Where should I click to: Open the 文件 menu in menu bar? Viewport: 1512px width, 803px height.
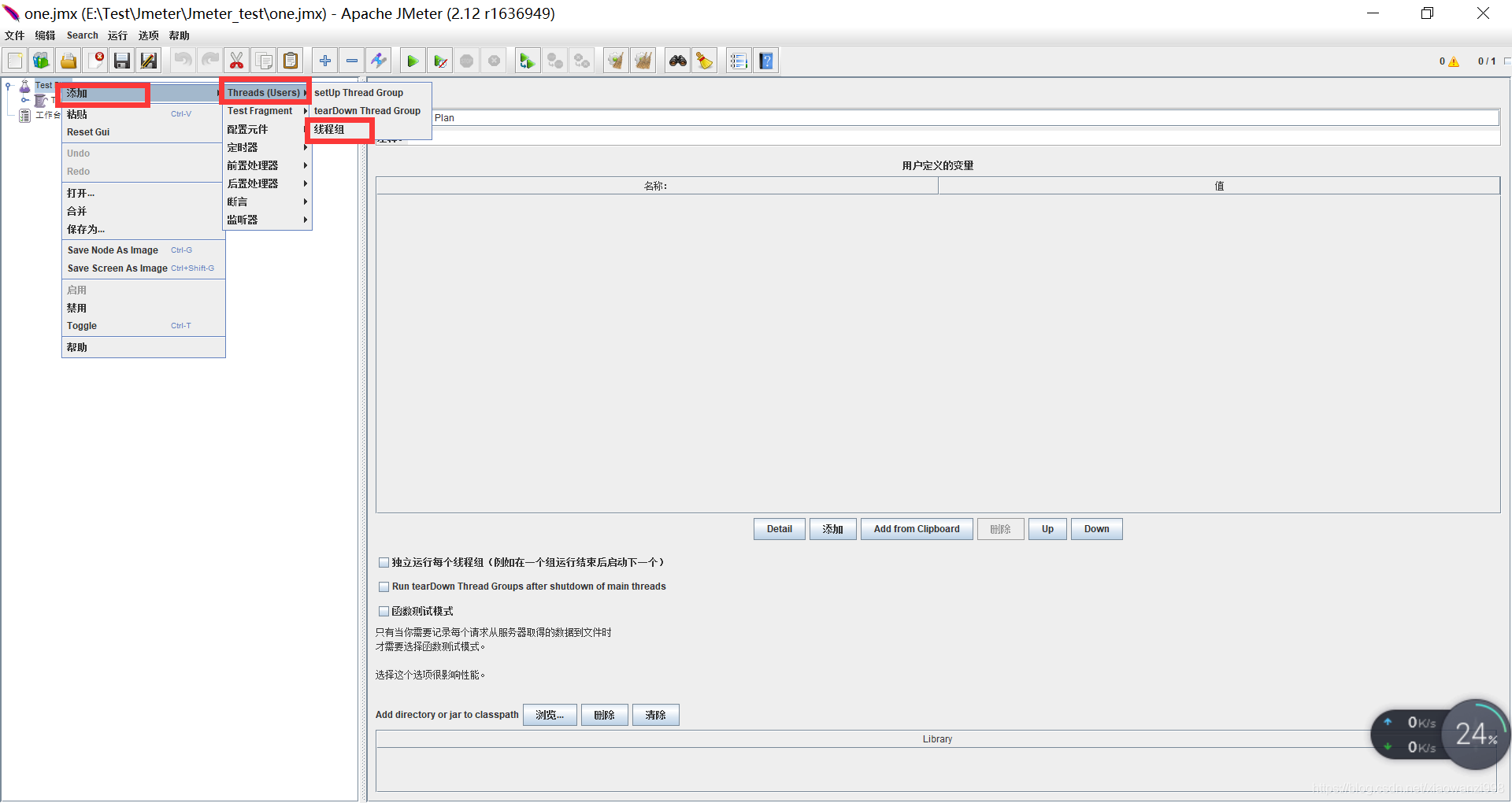[x=15, y=35]
